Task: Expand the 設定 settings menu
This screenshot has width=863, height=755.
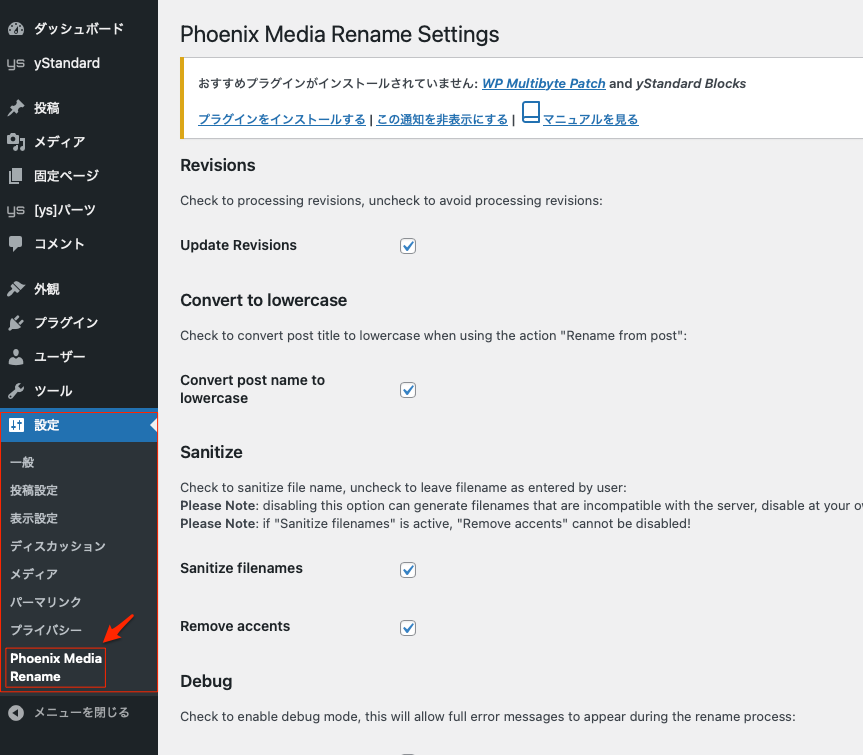Action: [x=47, y=425]
